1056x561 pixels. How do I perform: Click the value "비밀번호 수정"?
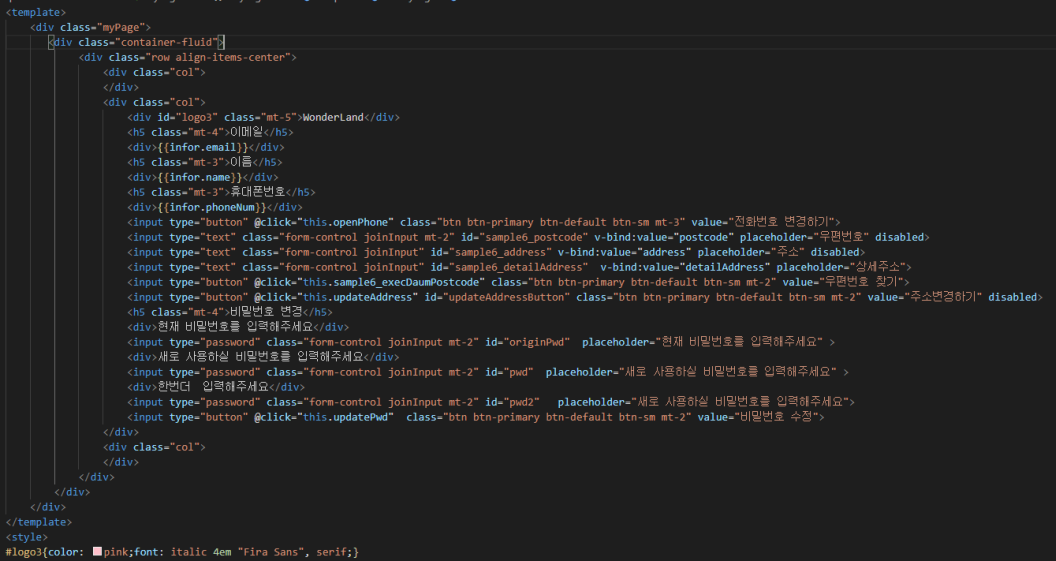[776, 417]
